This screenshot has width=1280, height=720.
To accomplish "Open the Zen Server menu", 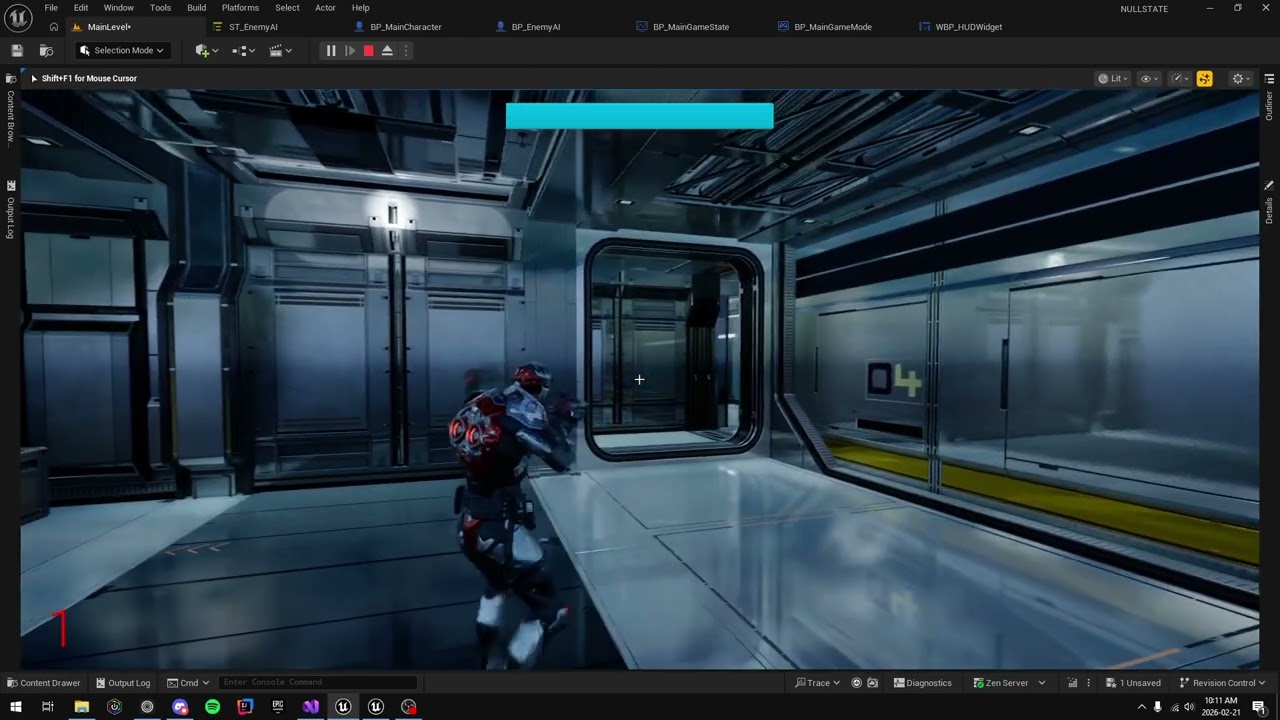I will click(1009, 683).
